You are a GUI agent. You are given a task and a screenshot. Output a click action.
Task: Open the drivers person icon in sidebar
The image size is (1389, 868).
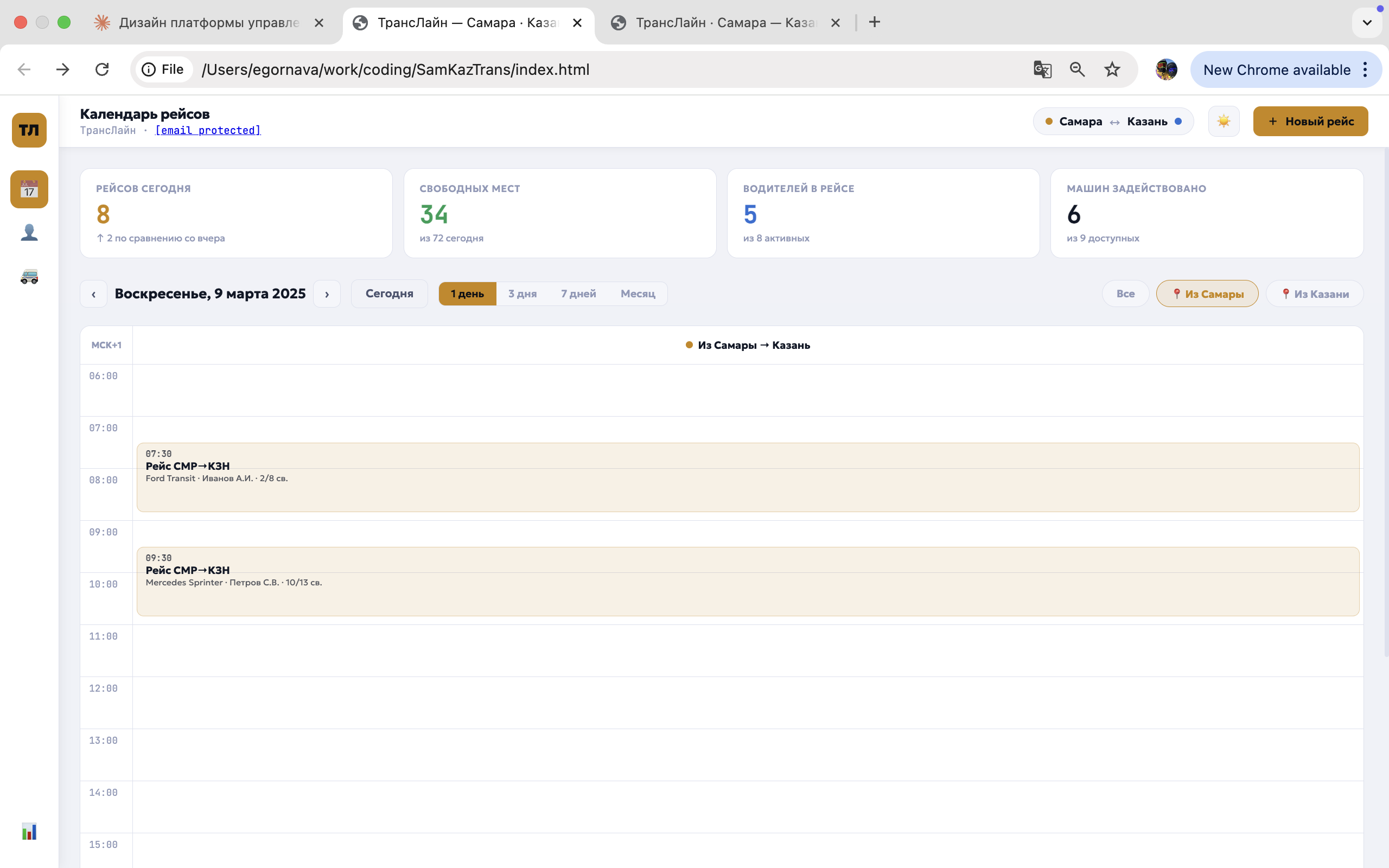29,233
